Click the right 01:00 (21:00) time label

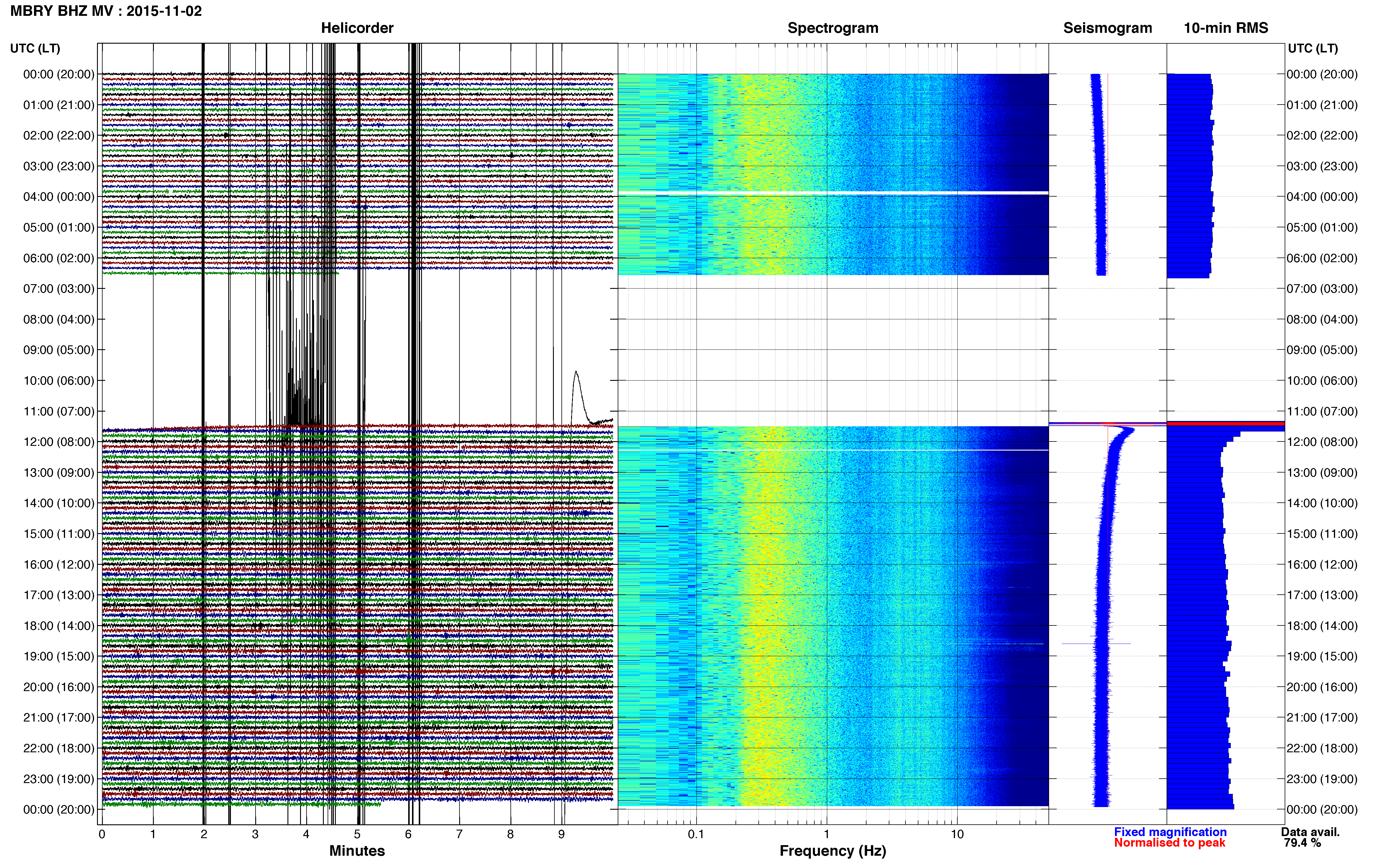pyautogui.click(x=1322, y=105)
